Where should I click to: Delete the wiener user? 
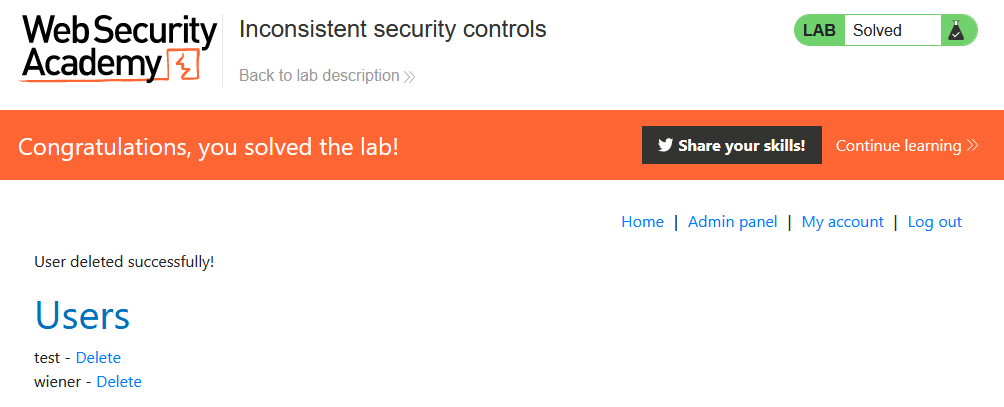pyautogui.click(x=119, y=382)
